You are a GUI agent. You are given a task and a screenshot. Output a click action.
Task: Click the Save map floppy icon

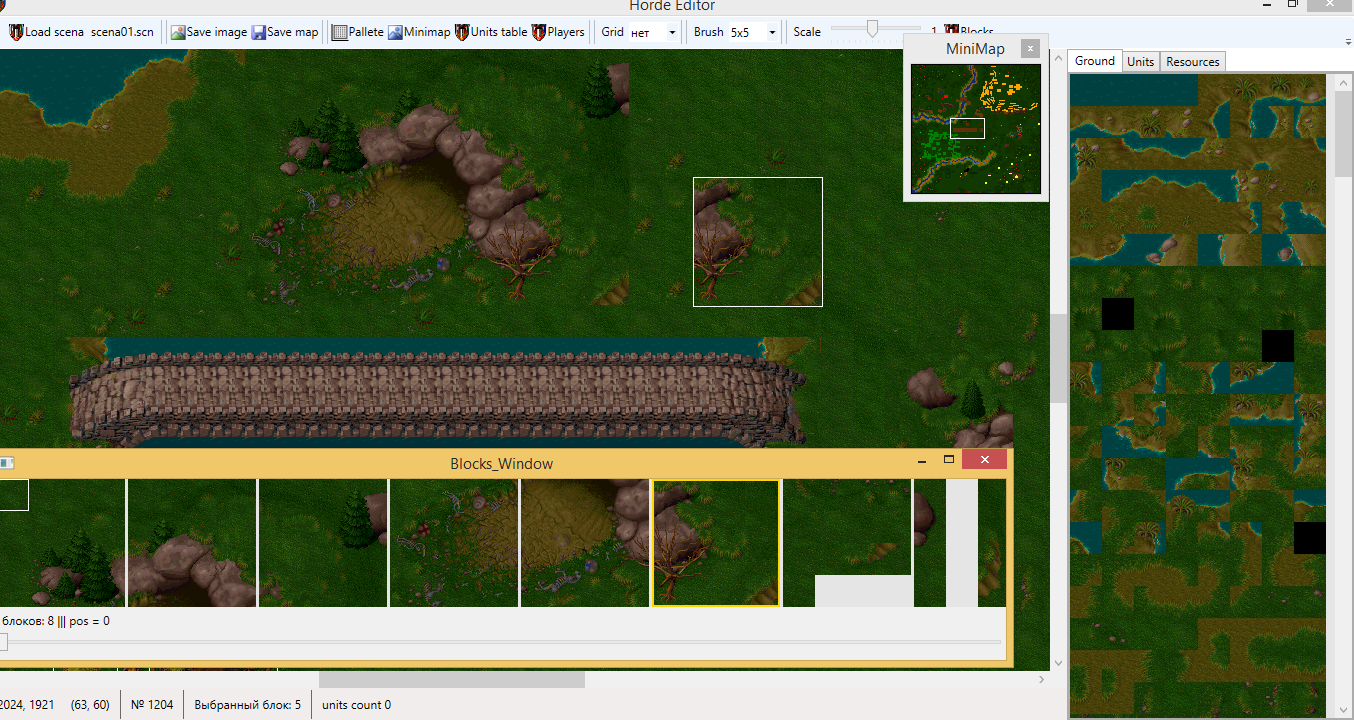point(259,32)
